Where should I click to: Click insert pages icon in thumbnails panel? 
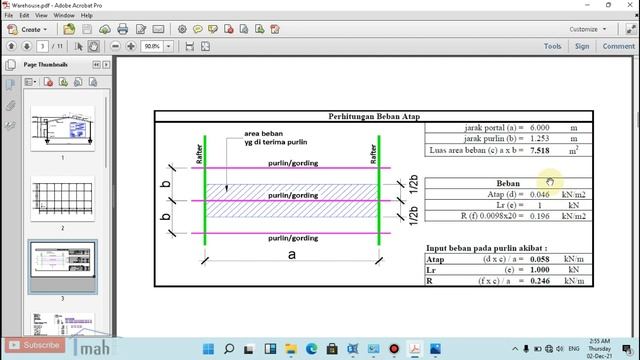(63, 82)
